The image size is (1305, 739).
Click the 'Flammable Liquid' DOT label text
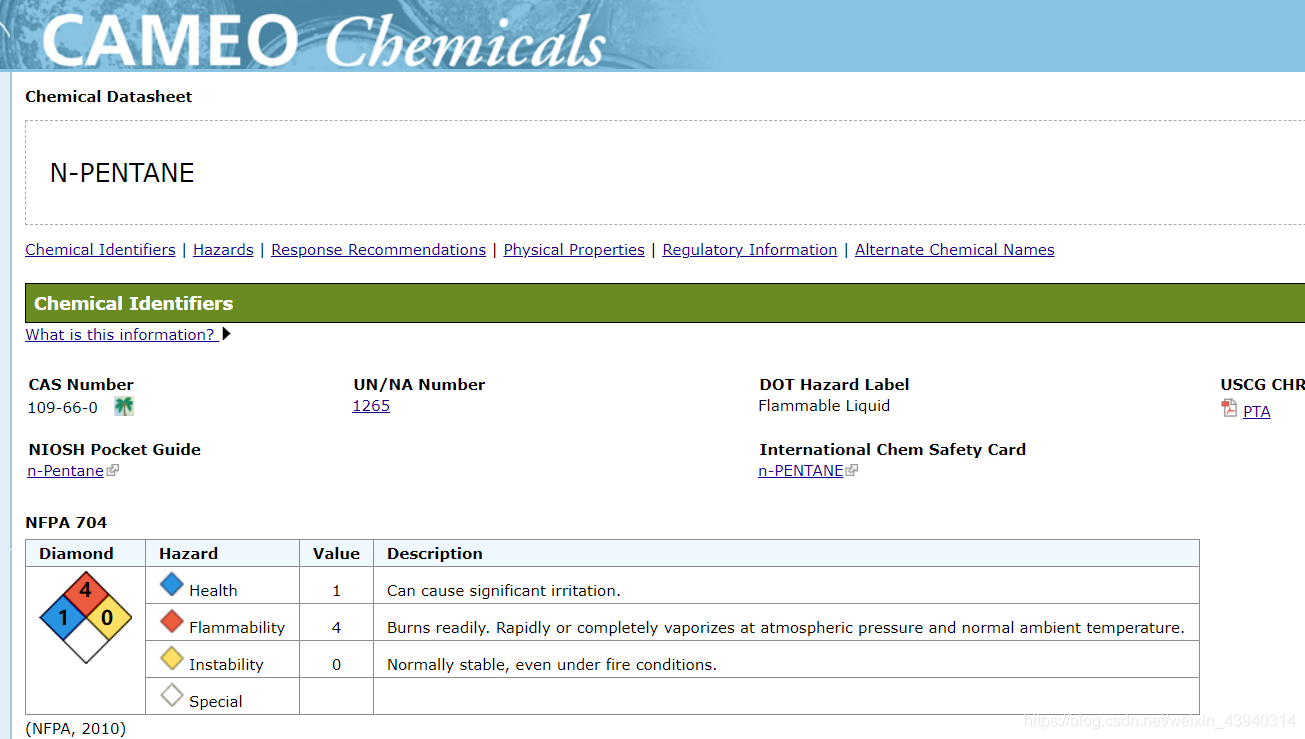point(824,406)
